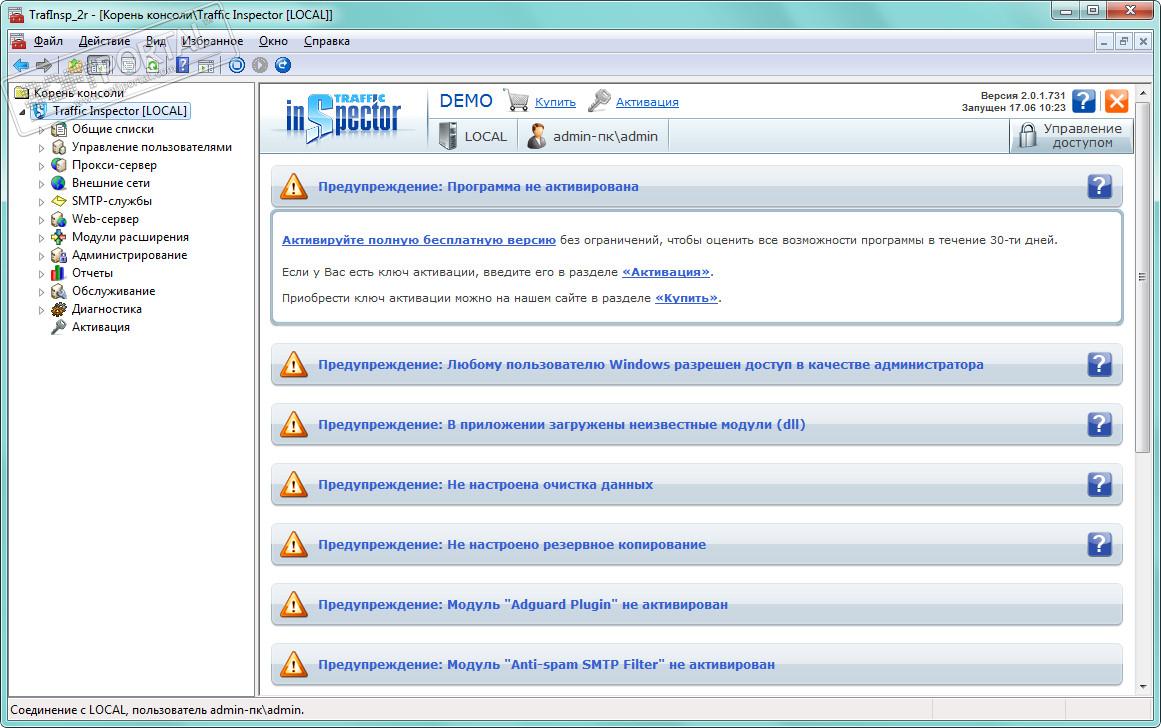Toggle the action pane toolbar icon
Viewport: 1161px width, 728px height.
pyautogui.click(x=206, y=65)
